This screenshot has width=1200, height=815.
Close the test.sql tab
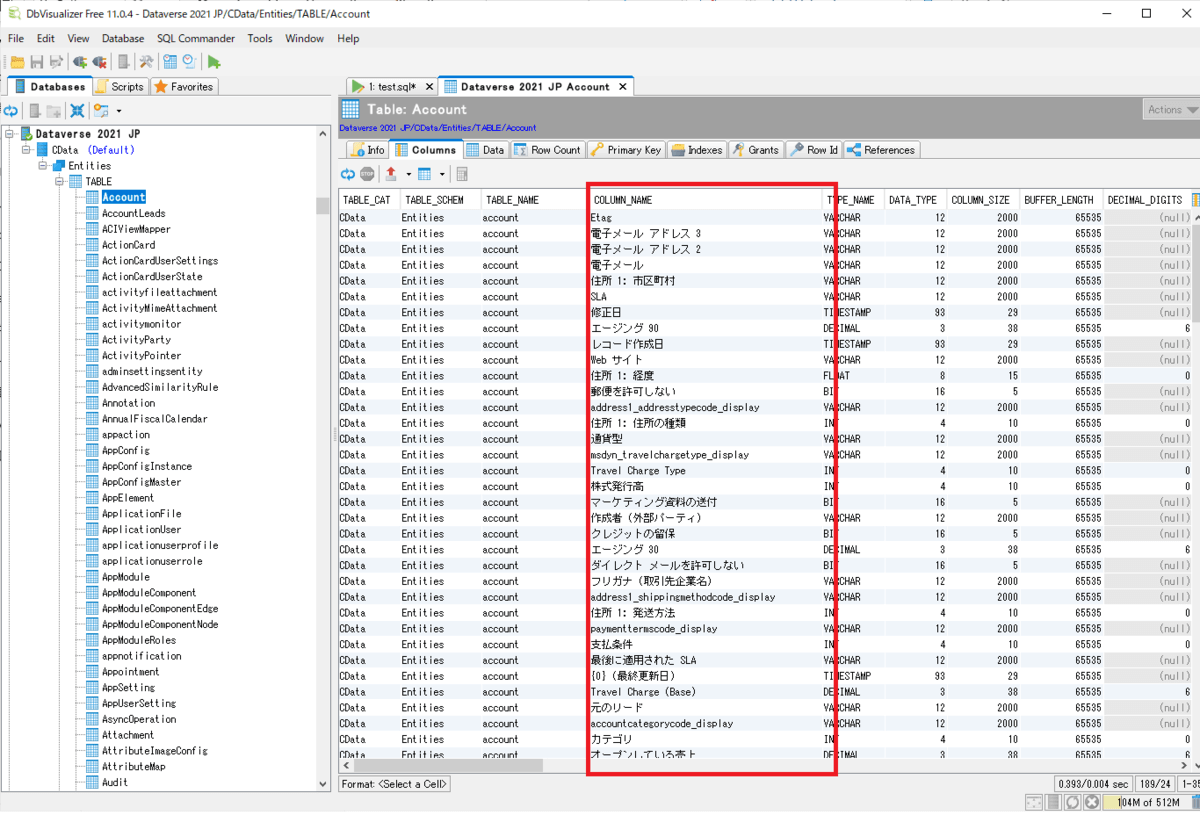point(428,87)
